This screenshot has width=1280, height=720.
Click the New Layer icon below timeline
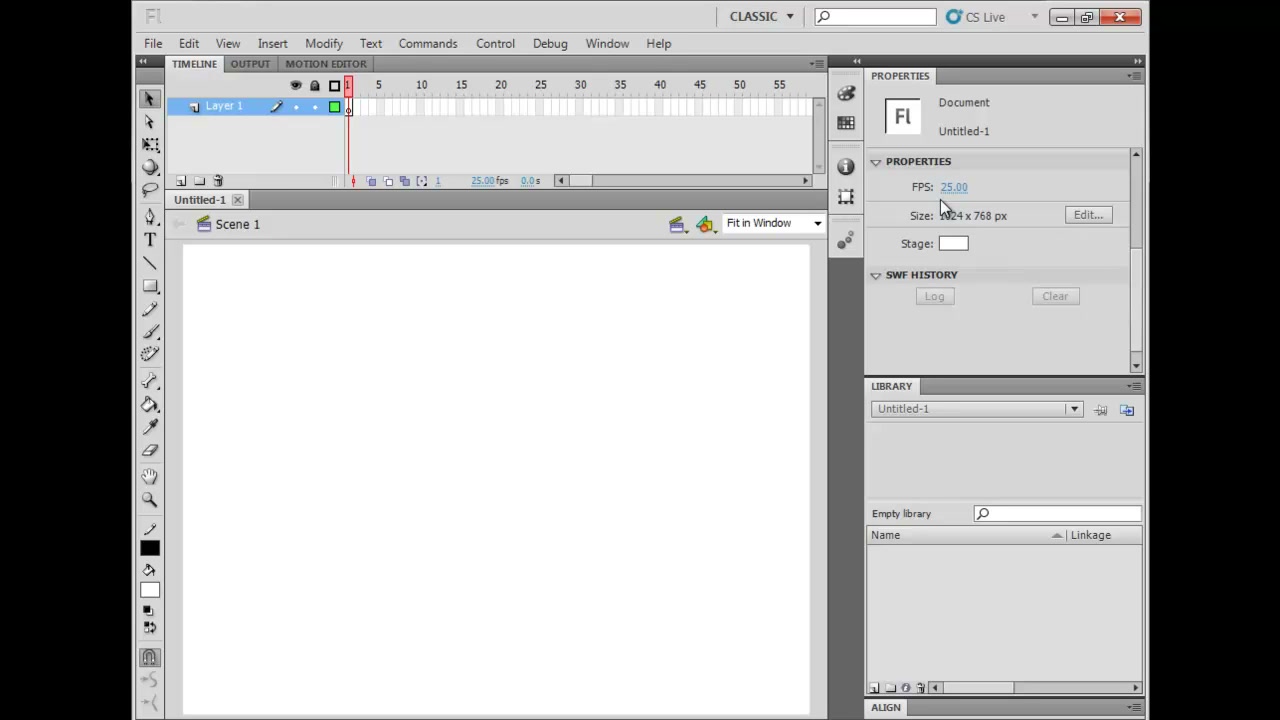pos(181,181)
